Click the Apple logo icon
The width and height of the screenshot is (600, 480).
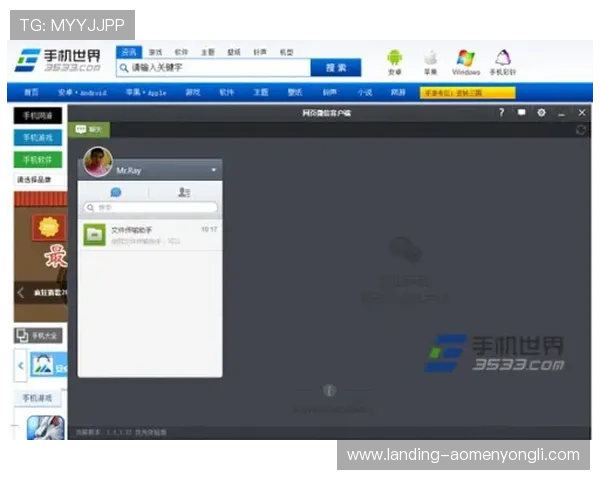tap(430, 58)
